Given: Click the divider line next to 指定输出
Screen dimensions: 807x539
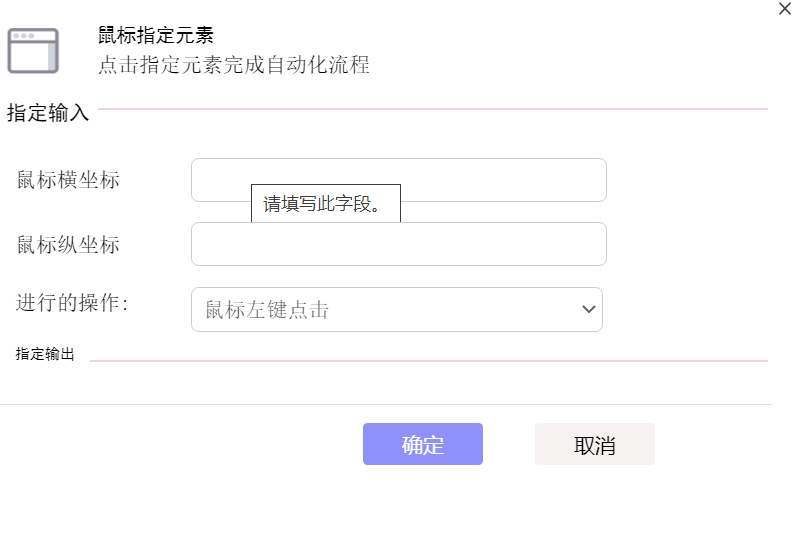Looking at the screenshot, I should [429, 361].
